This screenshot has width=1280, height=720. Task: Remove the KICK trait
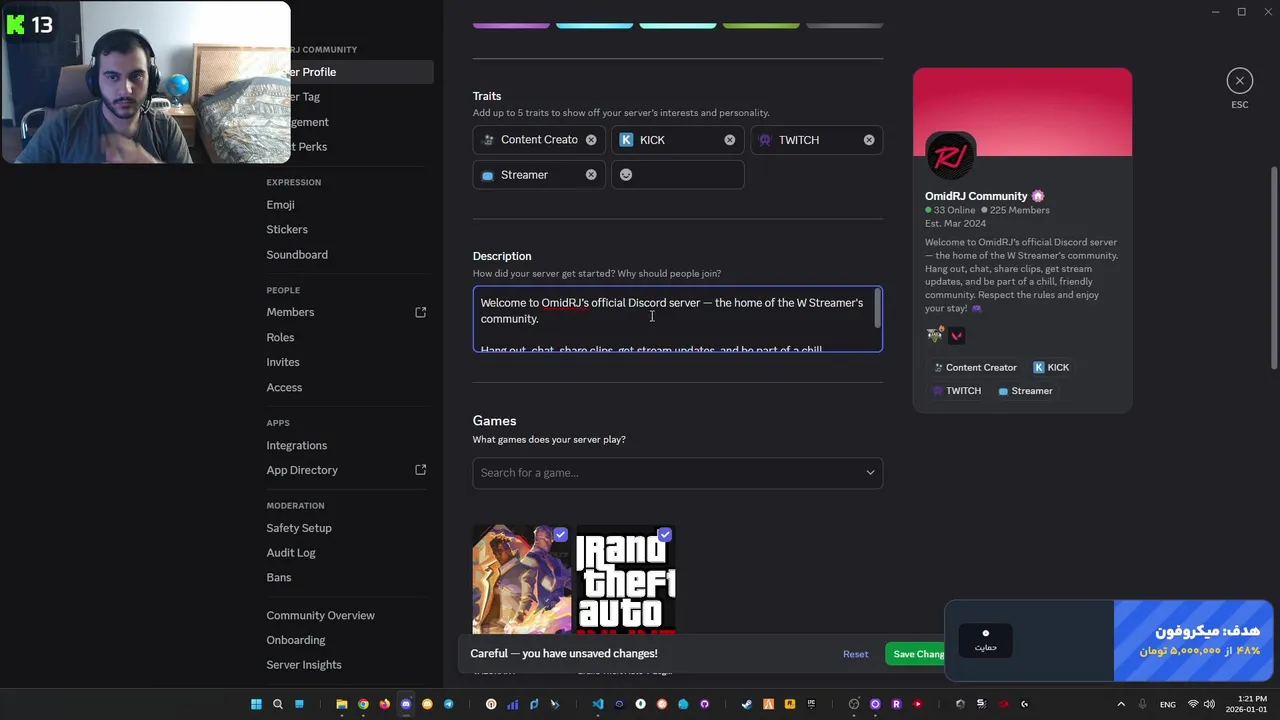coord(729,140)
